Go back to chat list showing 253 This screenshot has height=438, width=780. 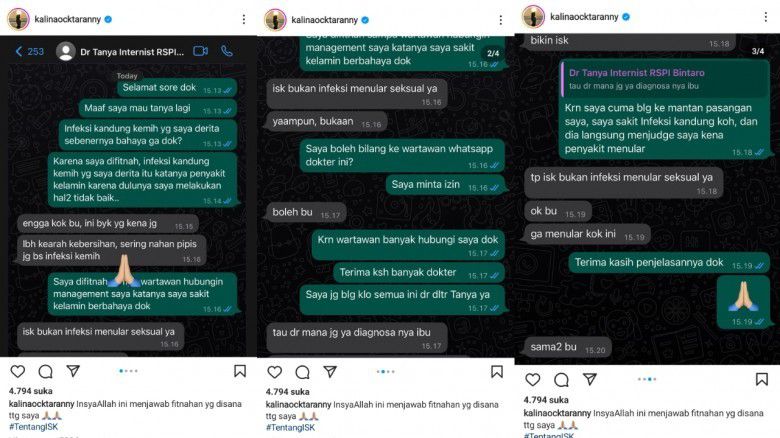[x=29, y=51]
